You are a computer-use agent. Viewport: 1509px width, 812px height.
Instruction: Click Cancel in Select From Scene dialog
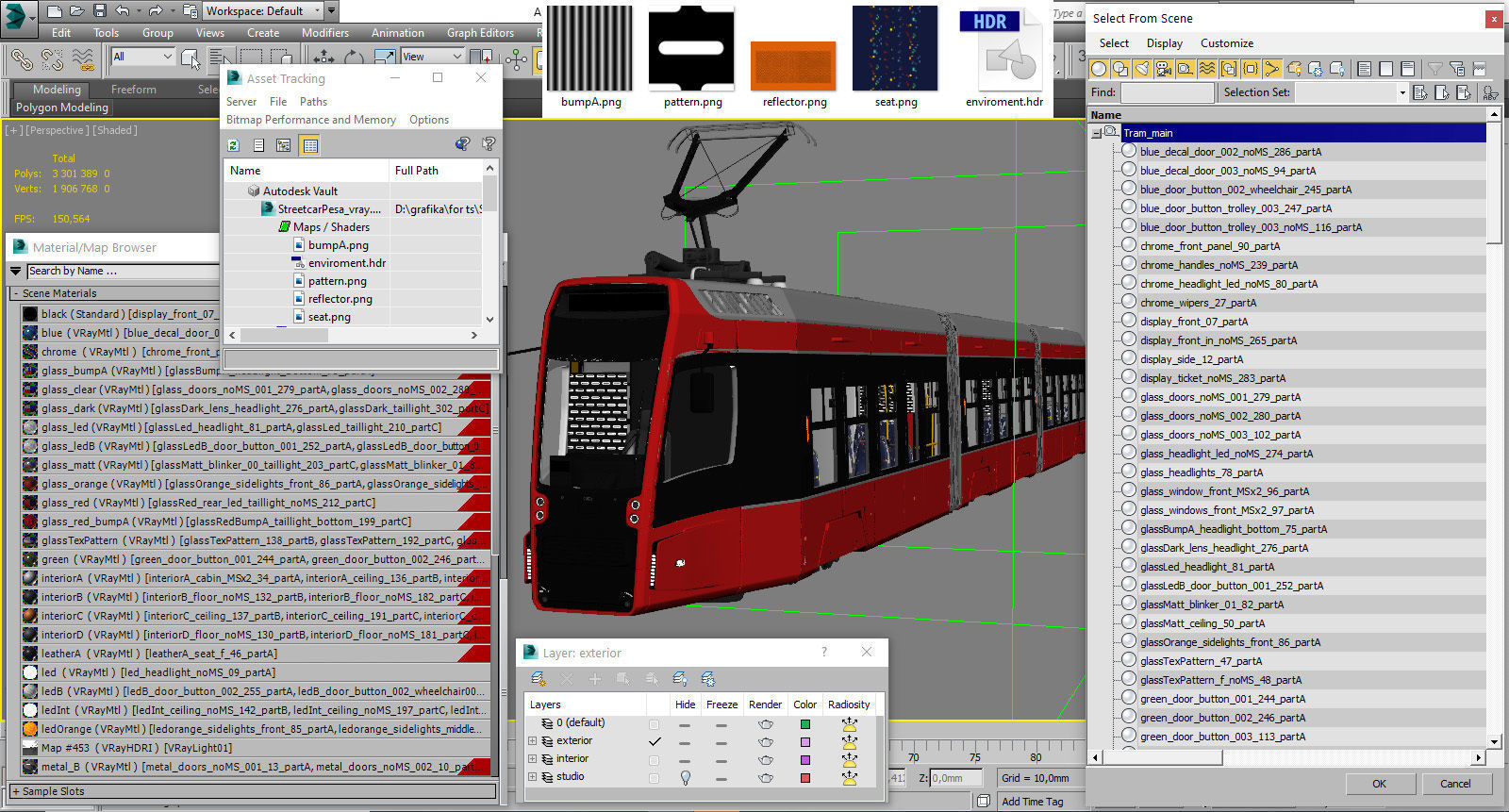pyautogui.click(x=1455, y=784)
